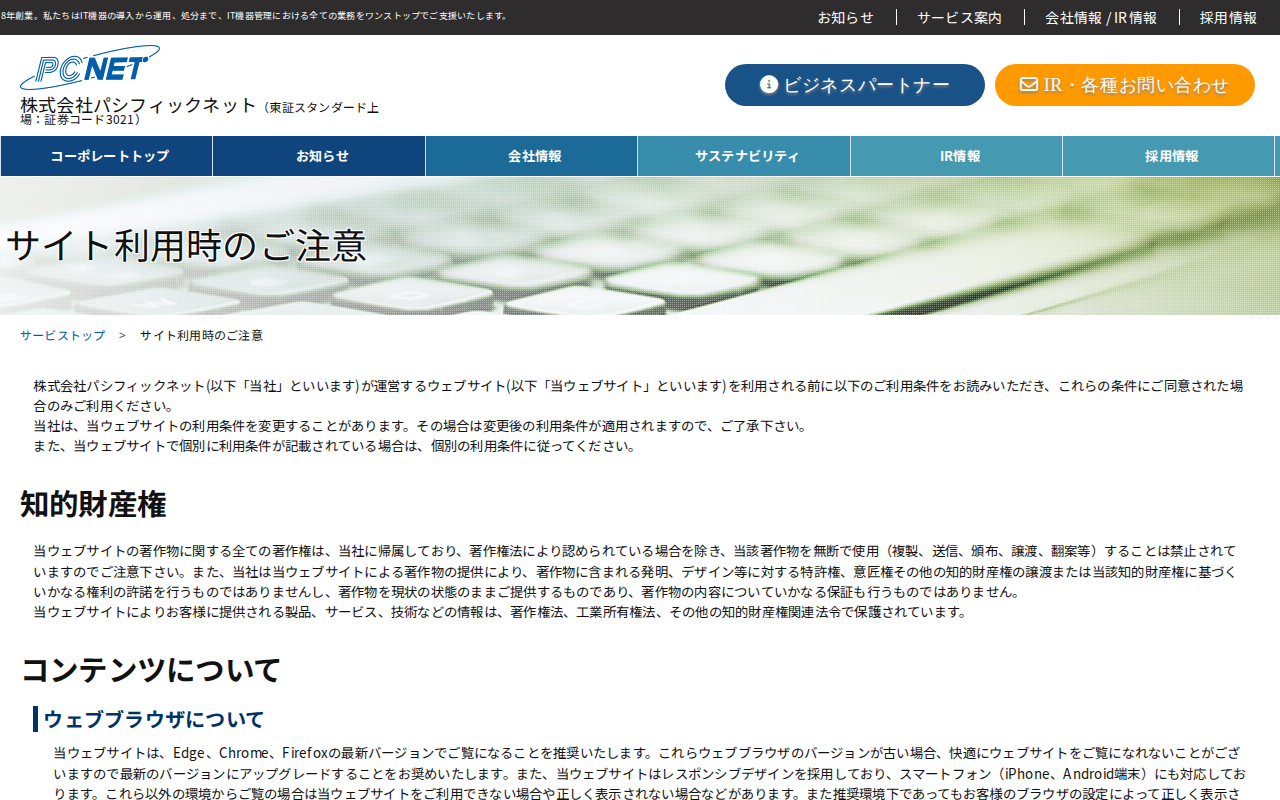Viewport: 1280px width, 800px height.
Task: Open 採用情報 in the top utility bar
Action: click(1228, 17)
